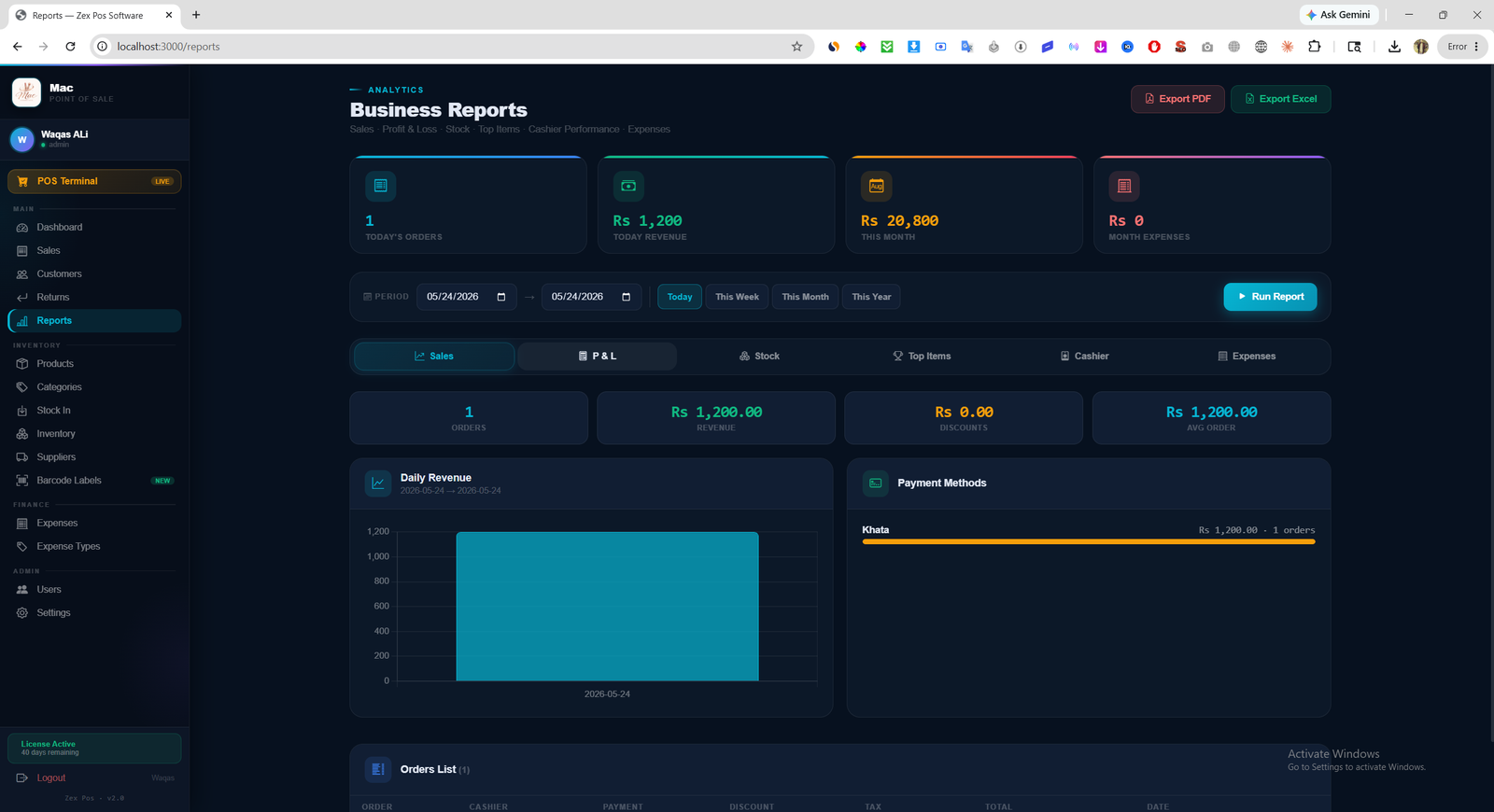Click the Payment Methods card icon
1494x812 pixels.
pyautogui.click(x=876, y=483)
